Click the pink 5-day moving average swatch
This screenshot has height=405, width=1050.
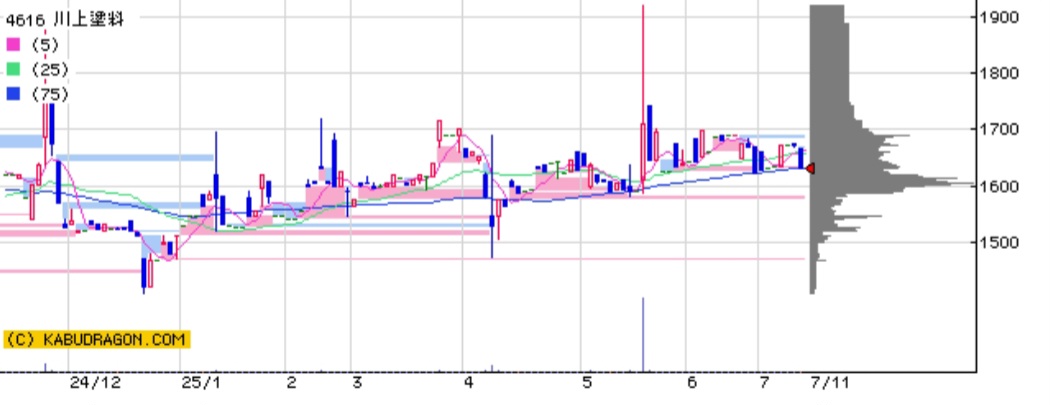(13, 44)
